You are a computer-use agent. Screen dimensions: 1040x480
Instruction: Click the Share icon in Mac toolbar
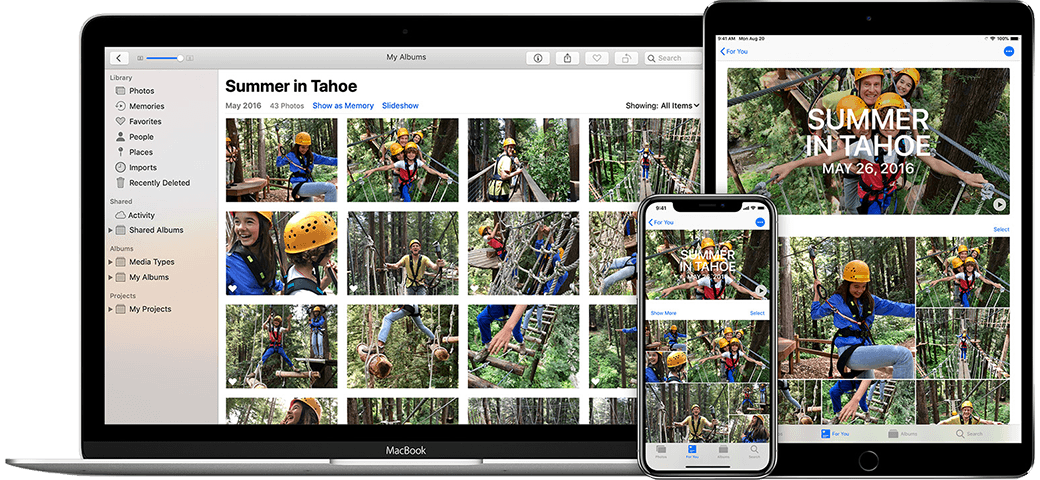pyautogui.click(x=568, y=58)
